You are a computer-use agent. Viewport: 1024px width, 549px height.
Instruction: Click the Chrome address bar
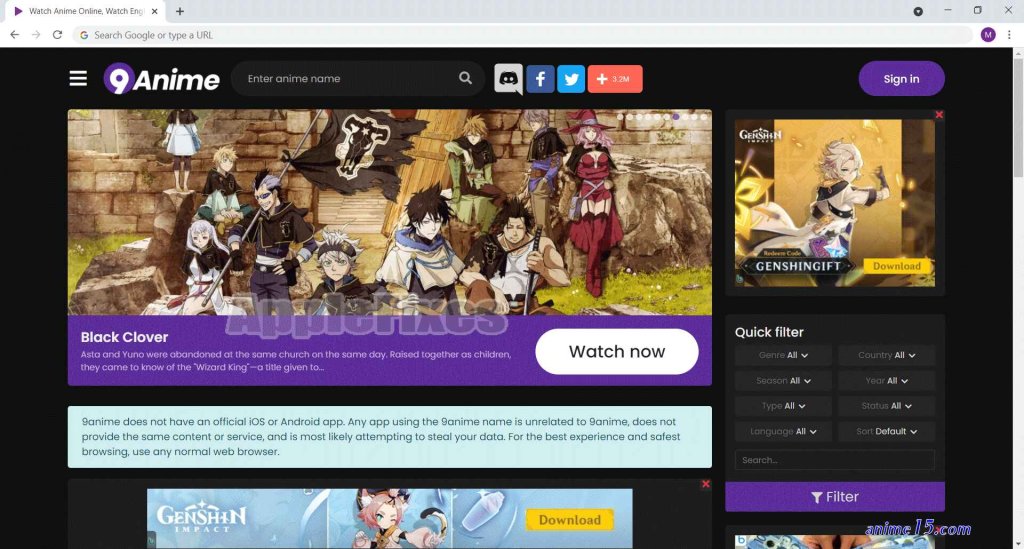(522, 35)
